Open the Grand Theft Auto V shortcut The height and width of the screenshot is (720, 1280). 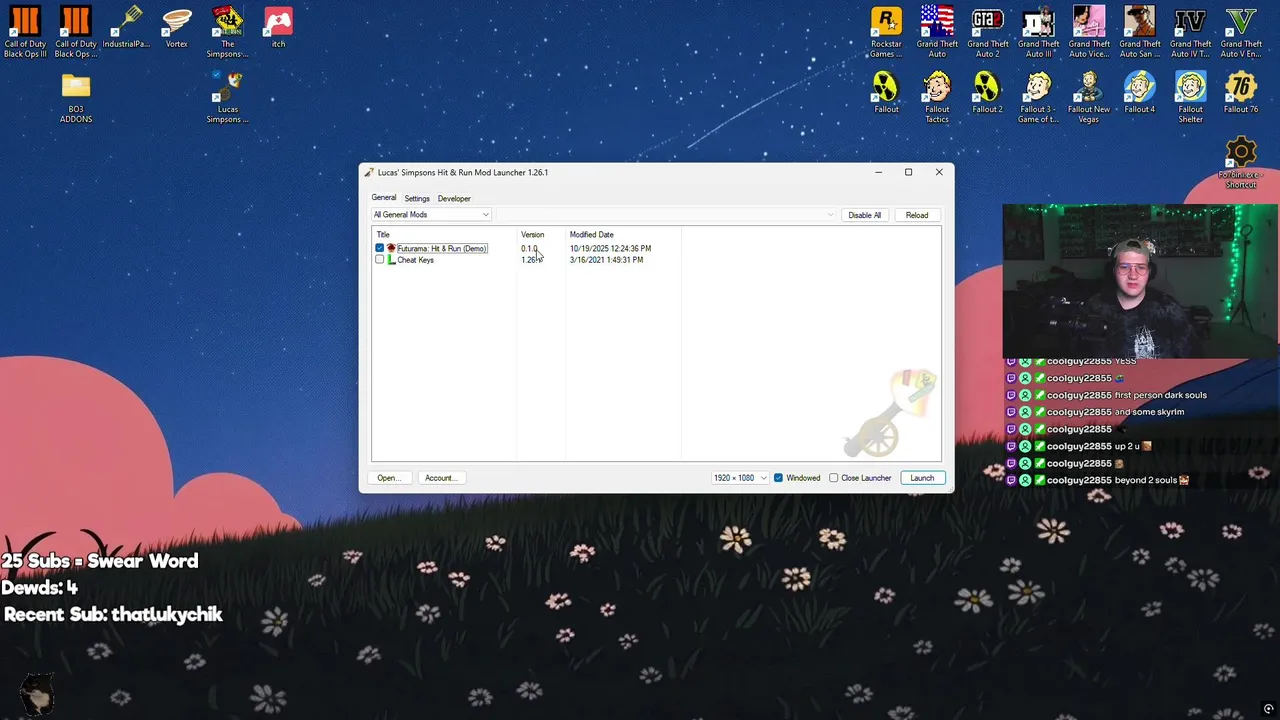point(1241,32)
